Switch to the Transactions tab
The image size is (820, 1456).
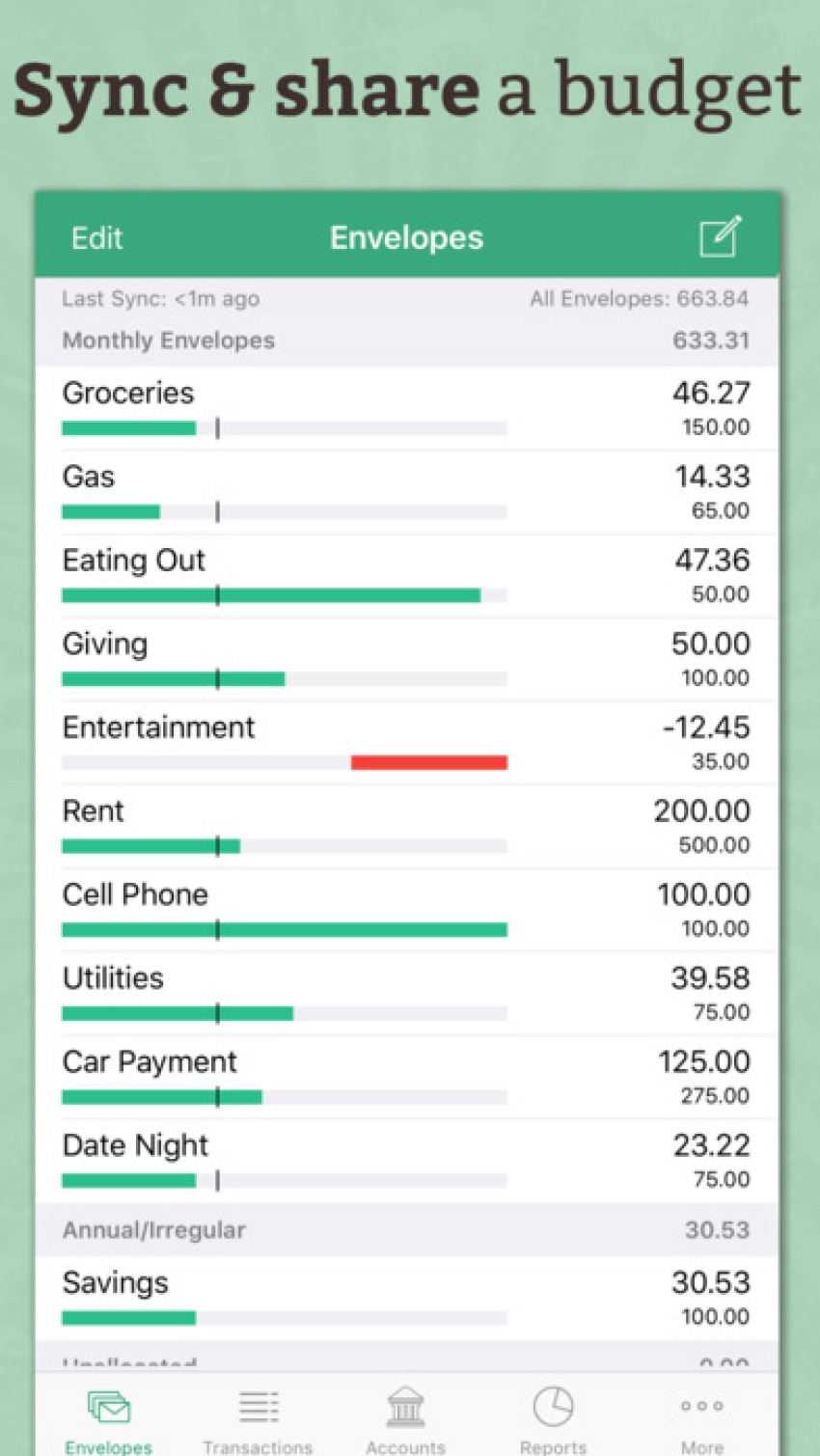tap(258, 1409)
